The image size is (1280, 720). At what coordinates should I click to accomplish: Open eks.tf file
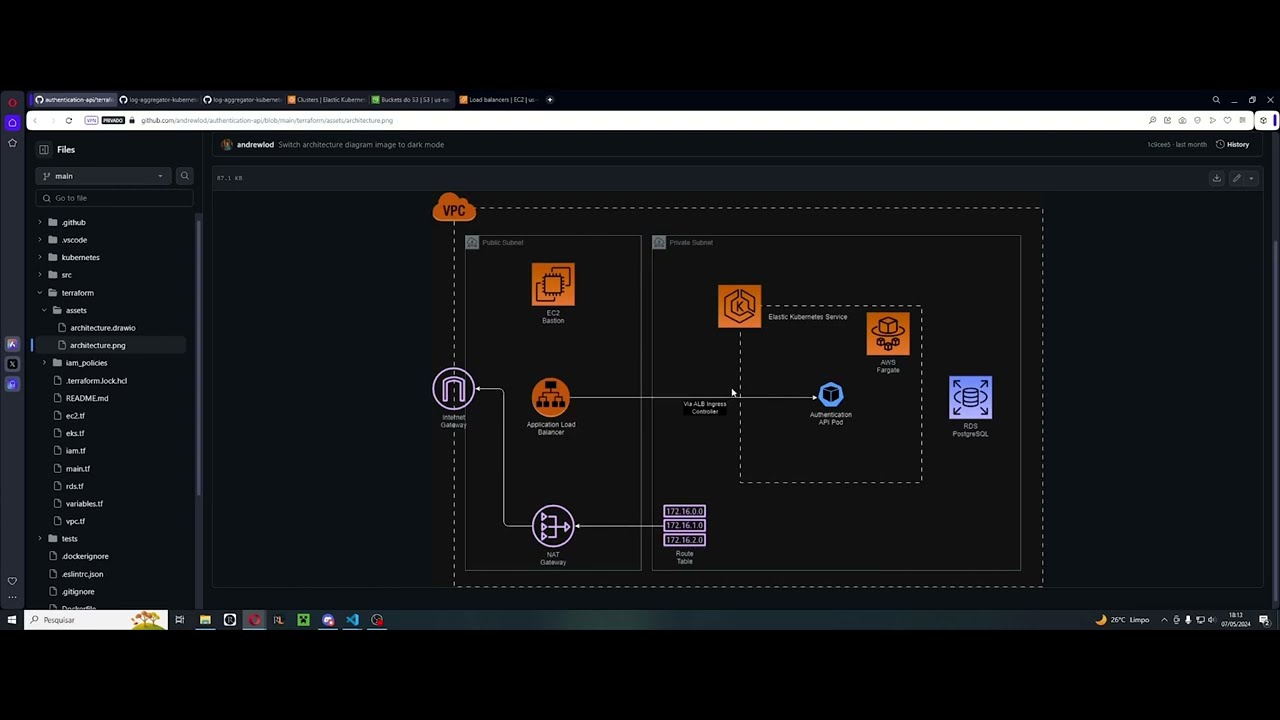tap(75, 433)
